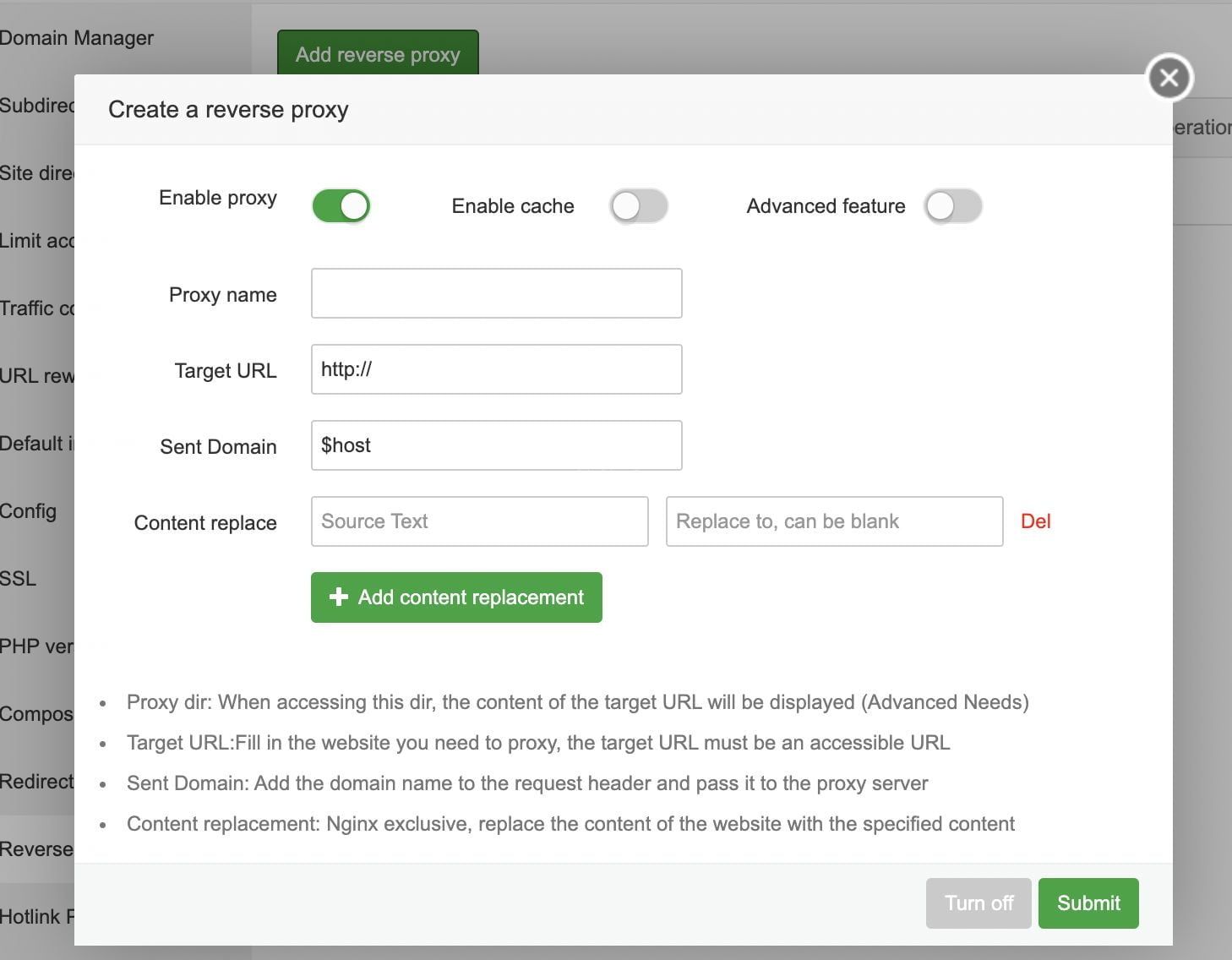Close the reverse proxy dialog
This screenshot has height=960, width=1232.
(x=1169, y=78)
